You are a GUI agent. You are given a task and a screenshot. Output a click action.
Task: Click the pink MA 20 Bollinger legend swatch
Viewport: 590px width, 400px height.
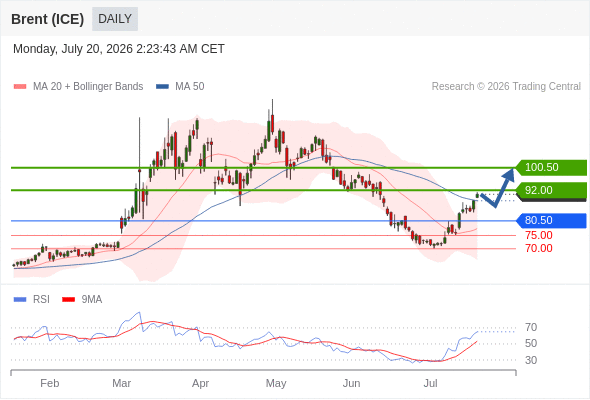point(20,87)
